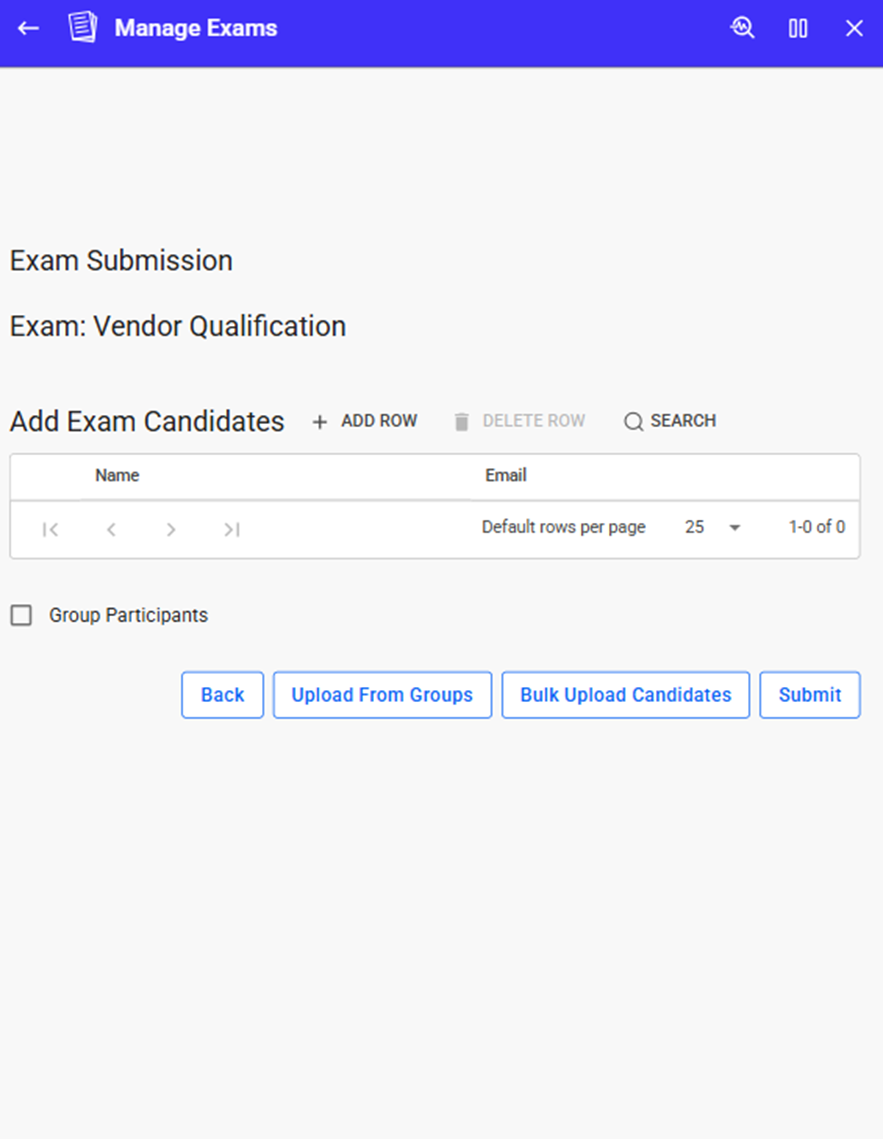This screenshot has height=1139, width=883.
Task: Sort by the Email column header
Action: tap(506, 475)
